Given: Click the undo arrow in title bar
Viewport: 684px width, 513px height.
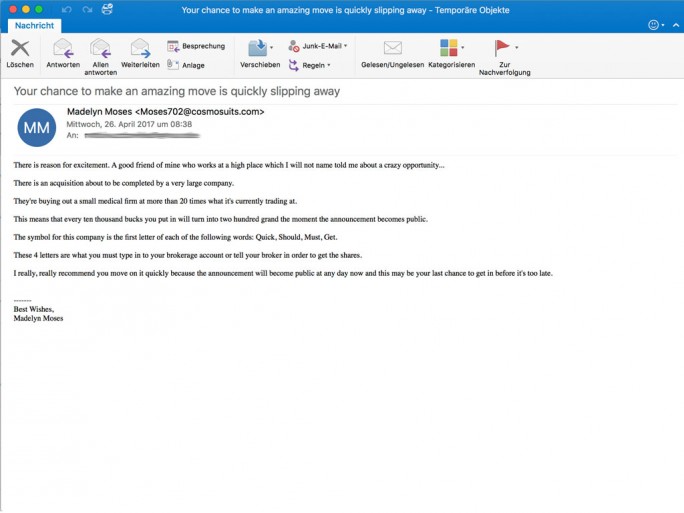Looking at the screenshot, I should coord(66,9).
